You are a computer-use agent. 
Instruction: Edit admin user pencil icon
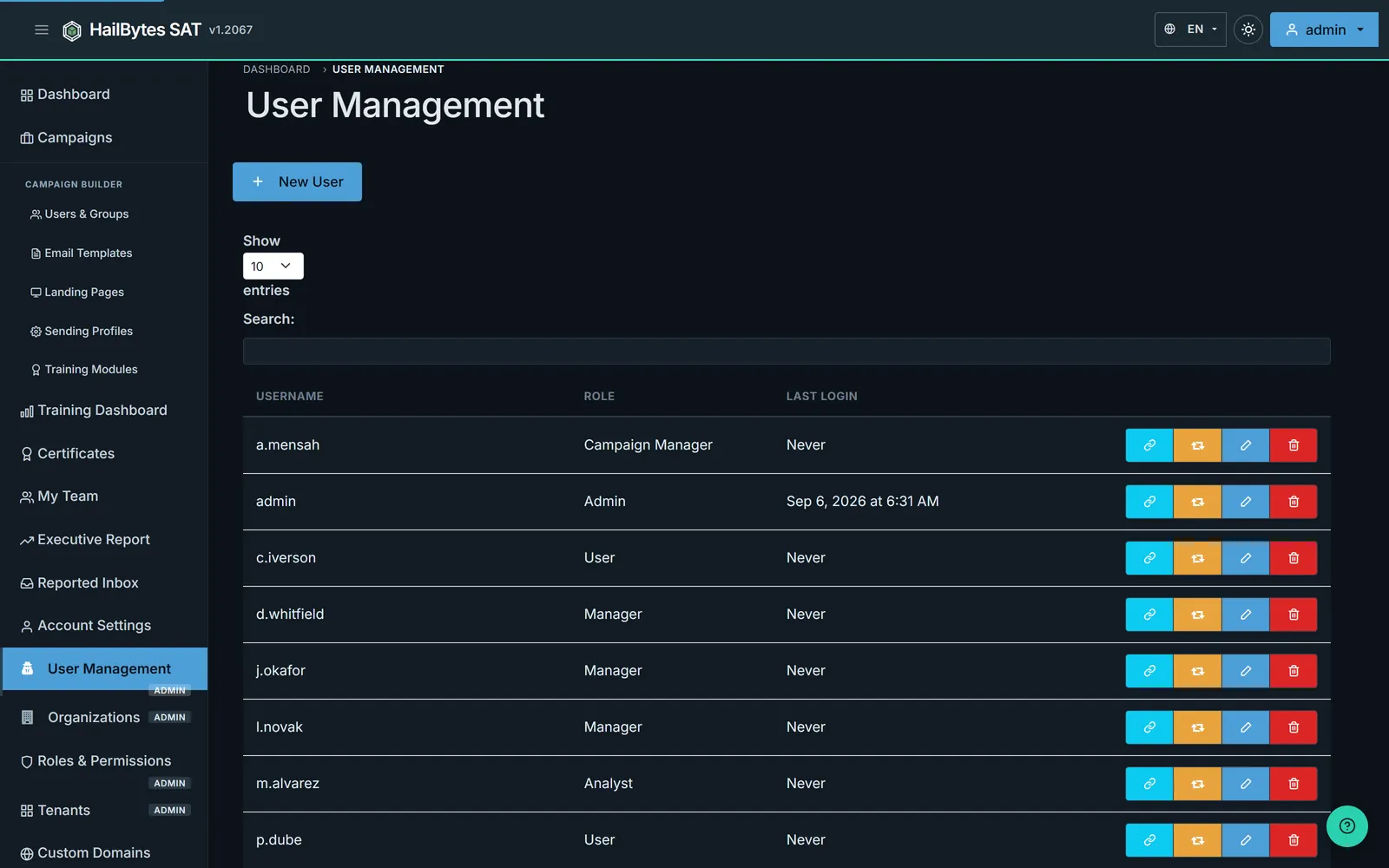(x=1245, y=502)
